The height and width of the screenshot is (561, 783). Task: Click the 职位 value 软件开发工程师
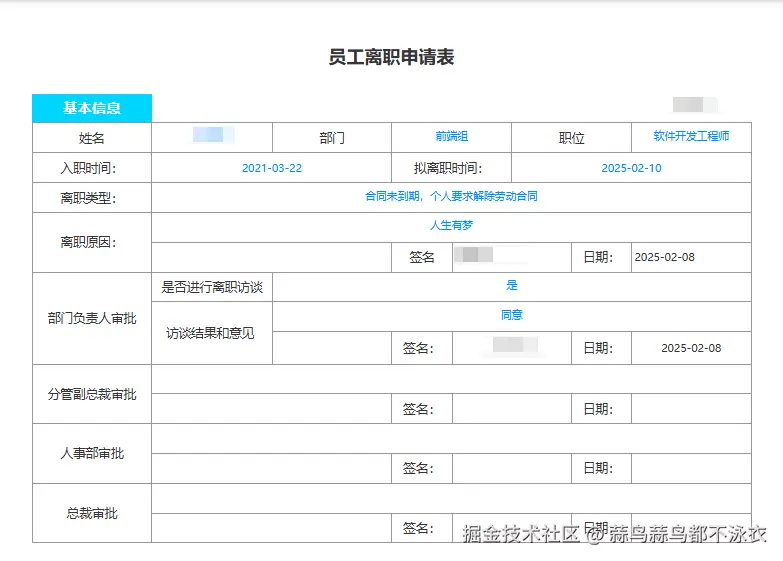click(x=691, y=137)
